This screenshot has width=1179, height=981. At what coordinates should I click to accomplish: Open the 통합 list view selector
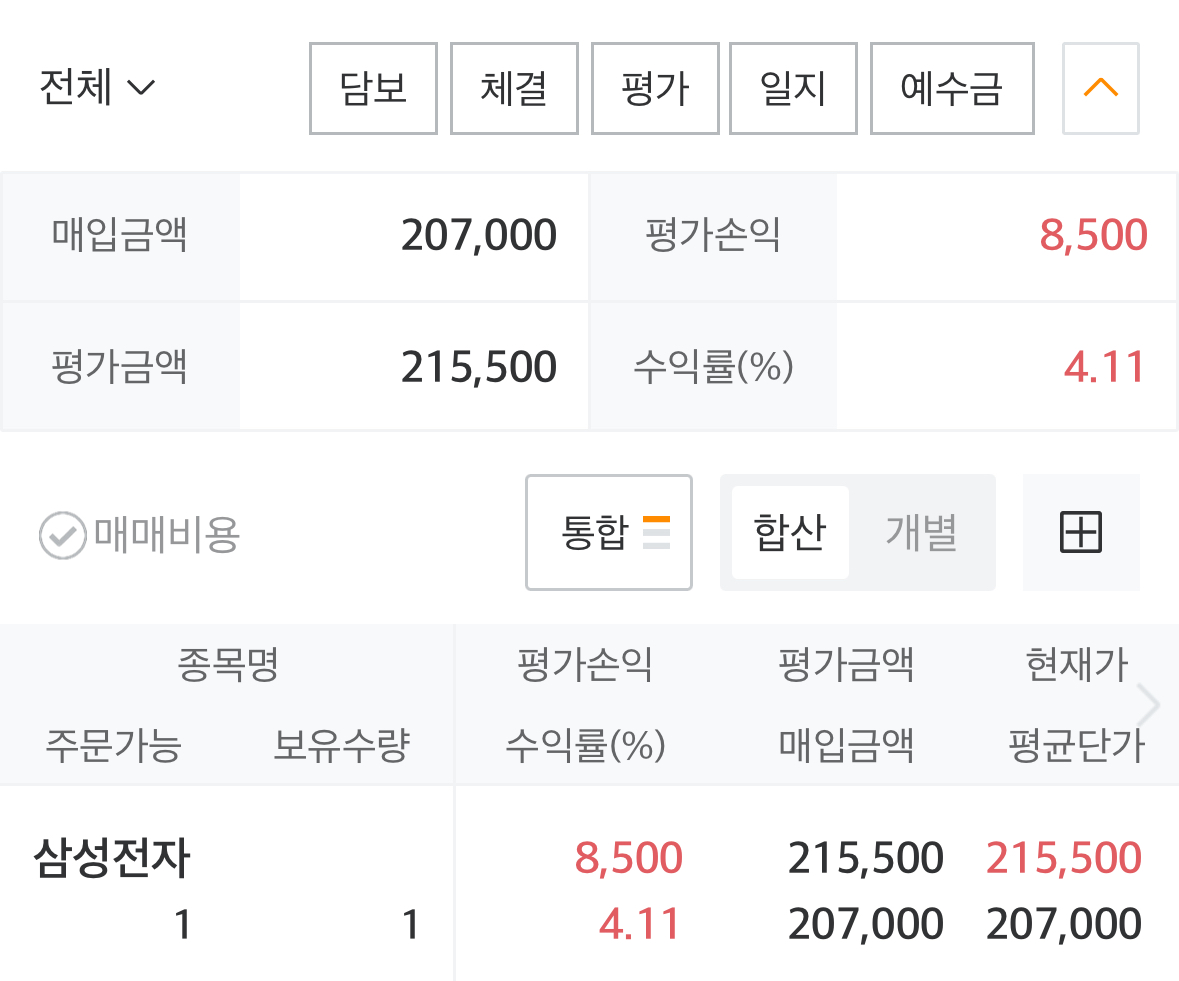tap(609, 532)
